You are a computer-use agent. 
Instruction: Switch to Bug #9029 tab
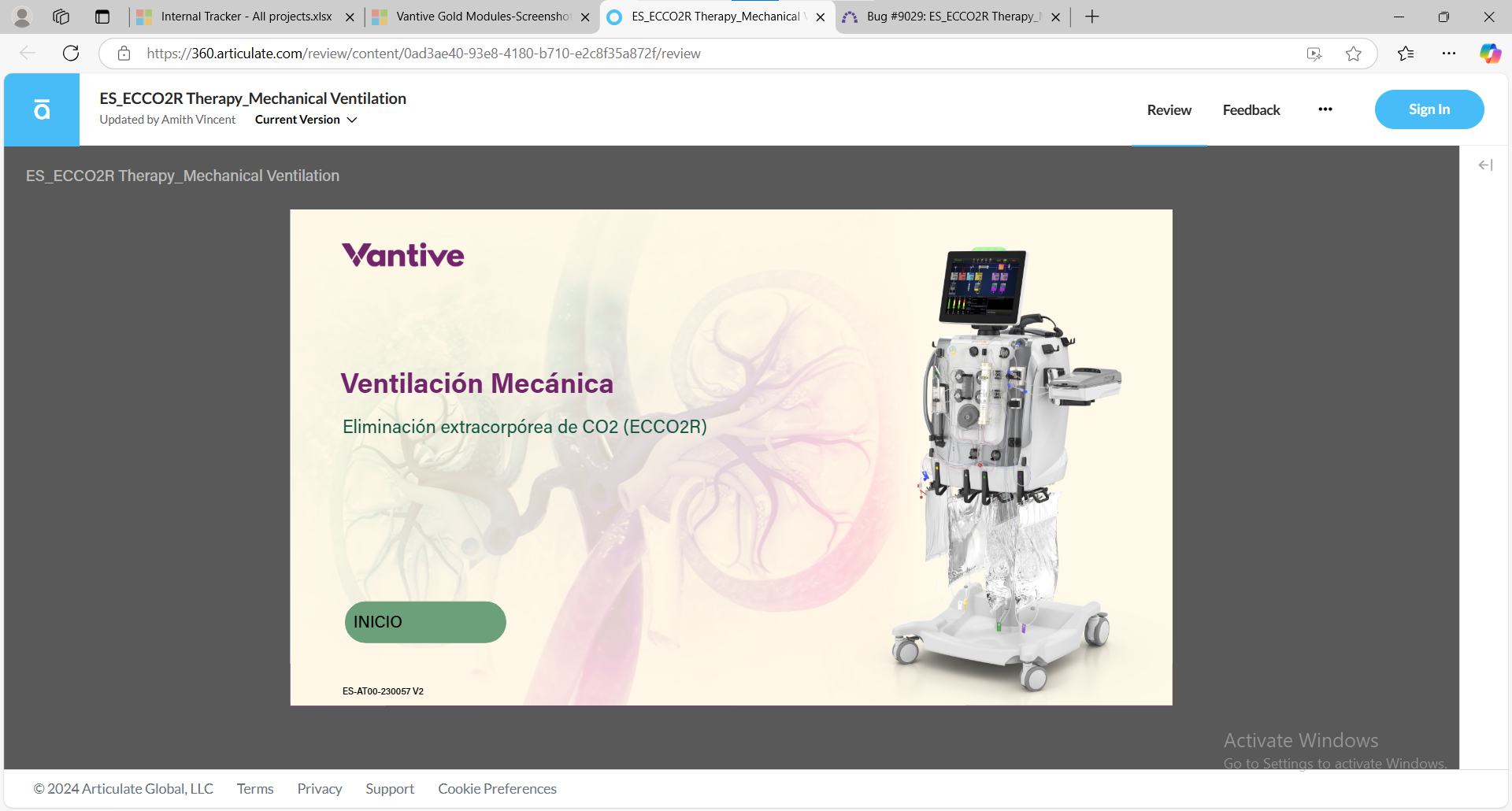click(x=954, y=17)
